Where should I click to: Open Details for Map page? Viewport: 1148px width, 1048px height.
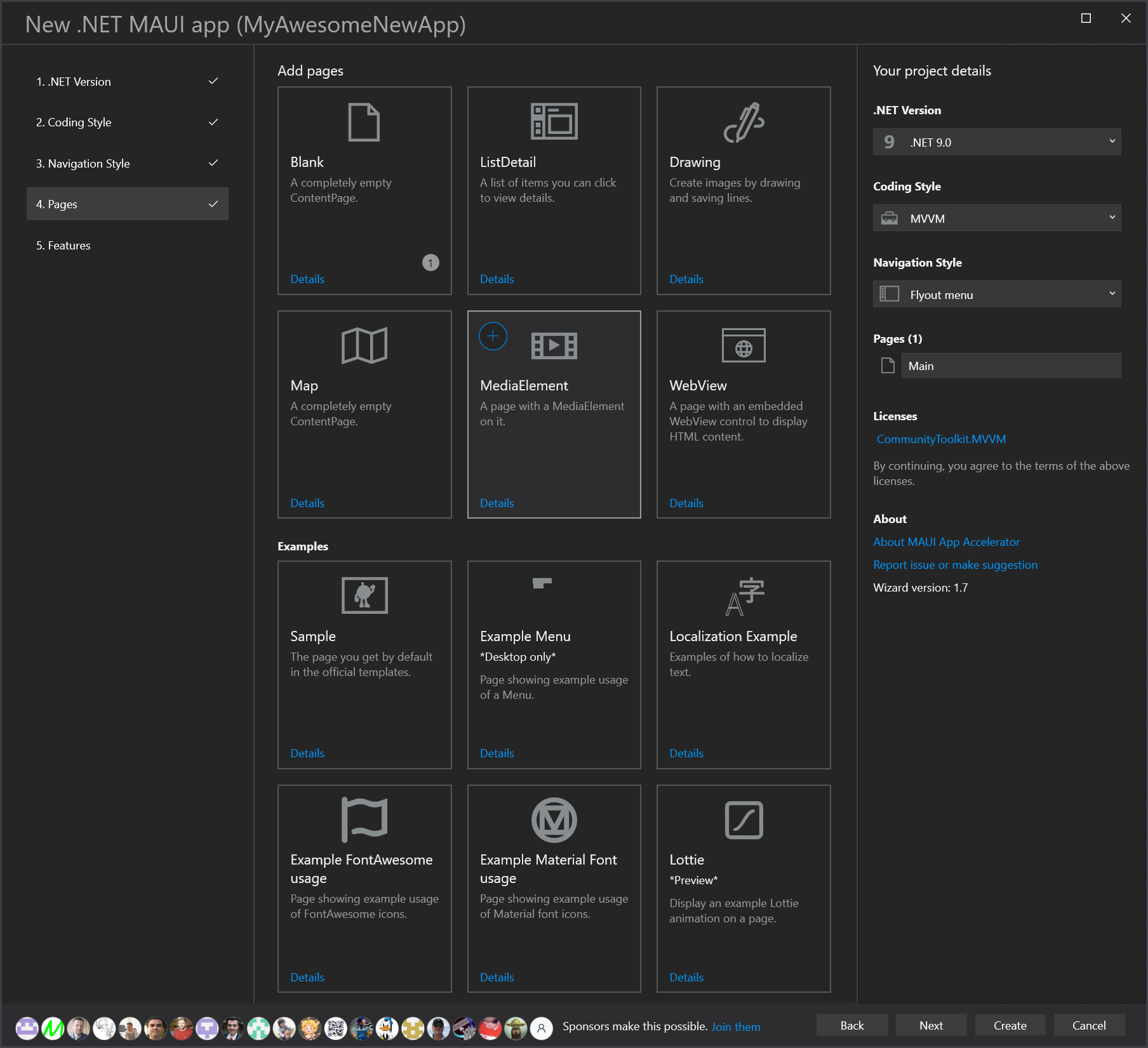point(307,503)
